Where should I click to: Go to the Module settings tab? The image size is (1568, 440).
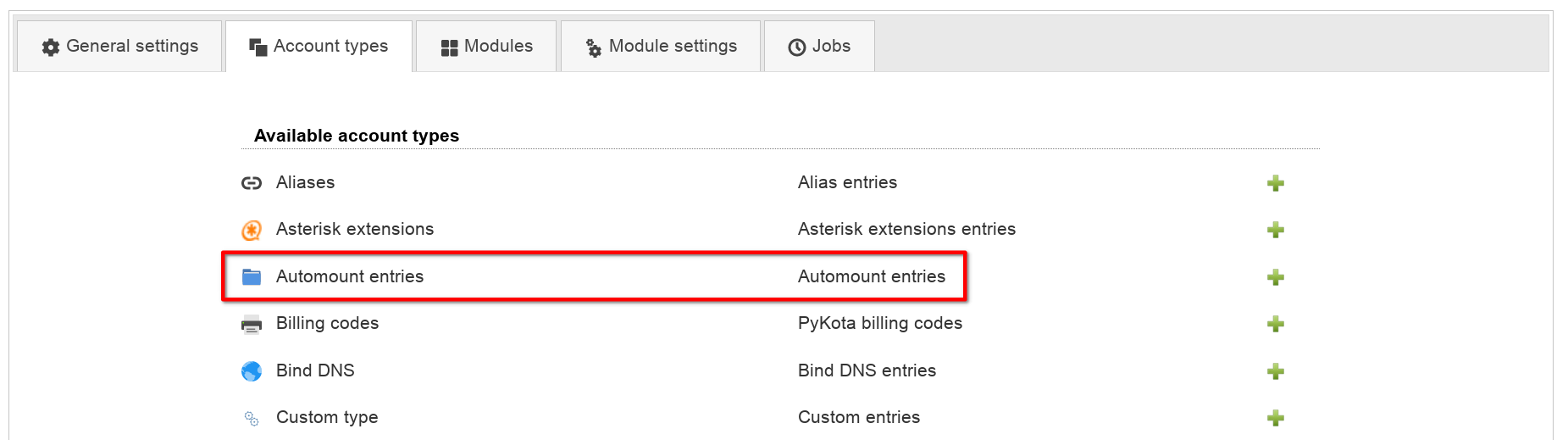pyautogui.click(x=661, y=47)
